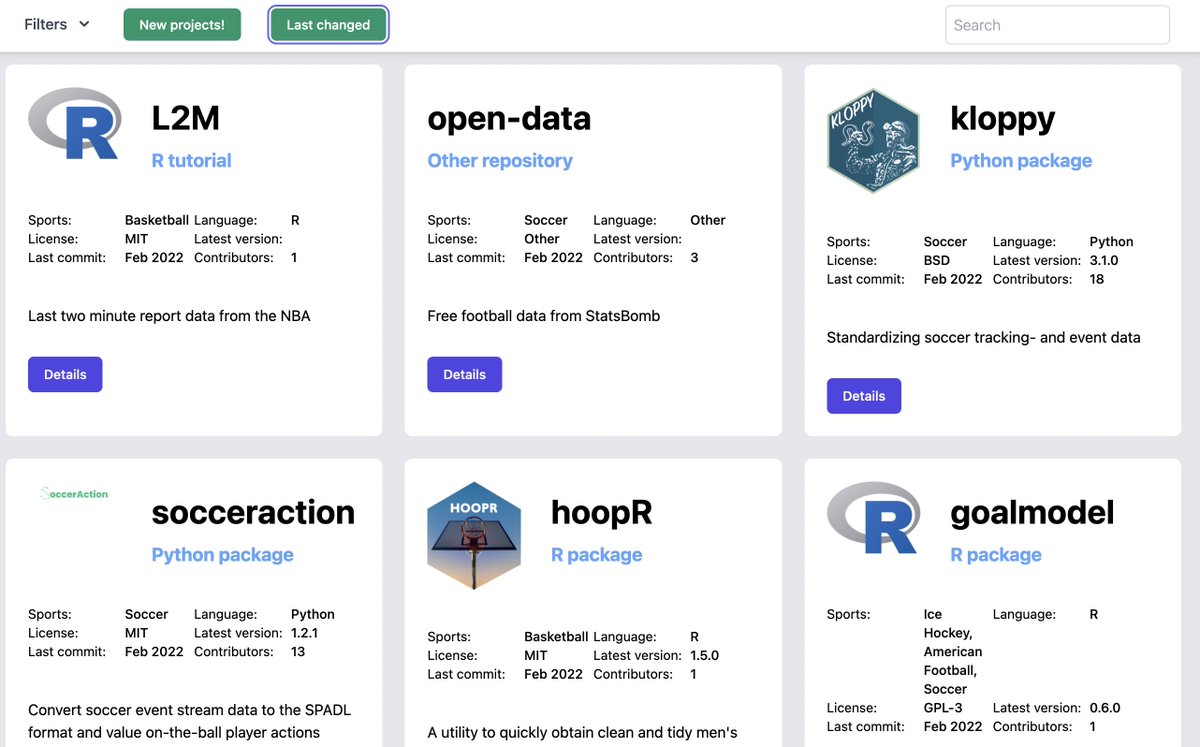Open Details for open-data project
The image size is (1200, 747).
[x=464, y=374]
